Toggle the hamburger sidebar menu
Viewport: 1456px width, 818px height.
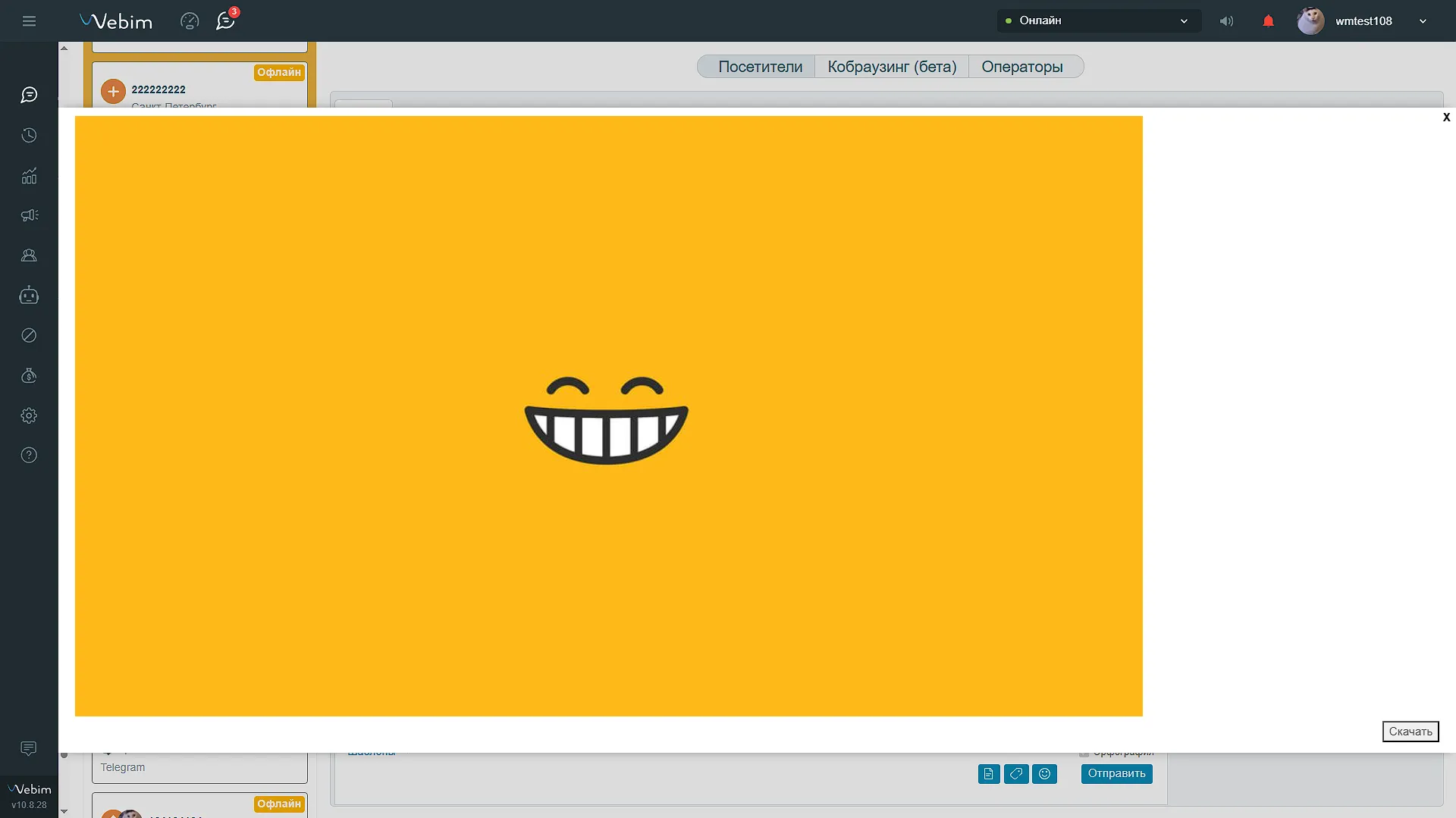click(x=29, y=21)
